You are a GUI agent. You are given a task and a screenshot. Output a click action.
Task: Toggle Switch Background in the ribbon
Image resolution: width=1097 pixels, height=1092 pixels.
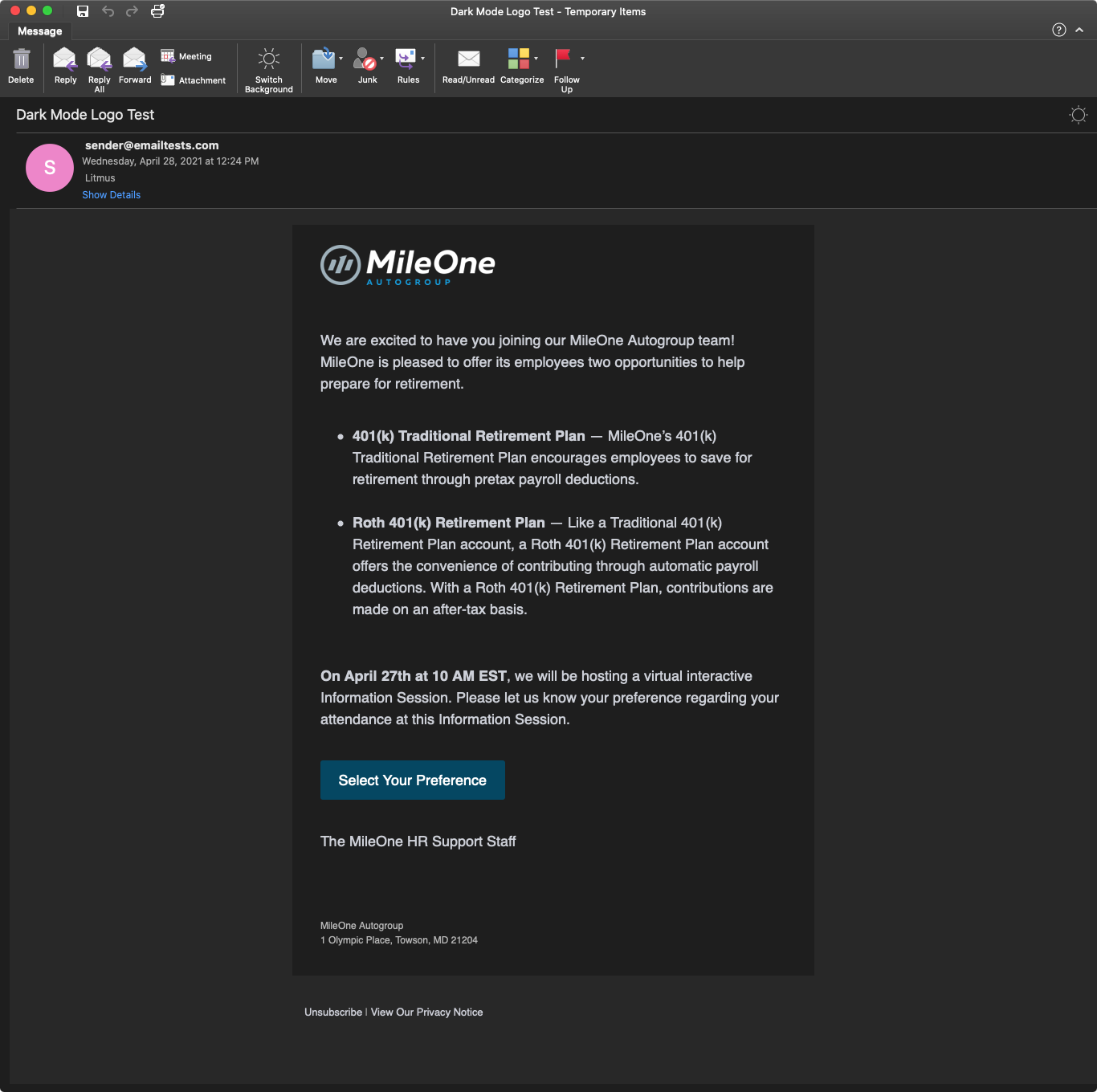coord(269,59)
